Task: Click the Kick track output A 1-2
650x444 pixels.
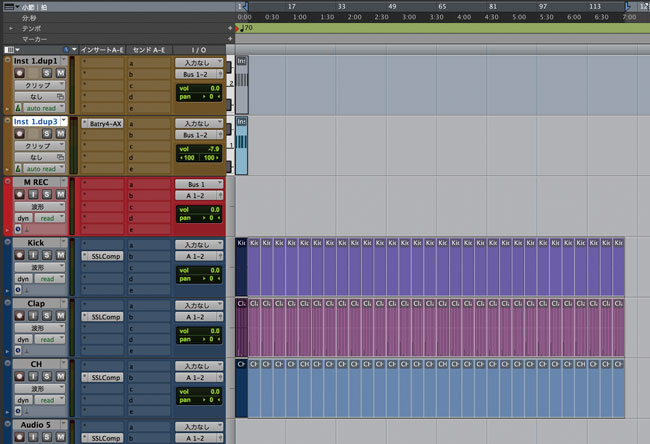Action: [x=199, y=256]
